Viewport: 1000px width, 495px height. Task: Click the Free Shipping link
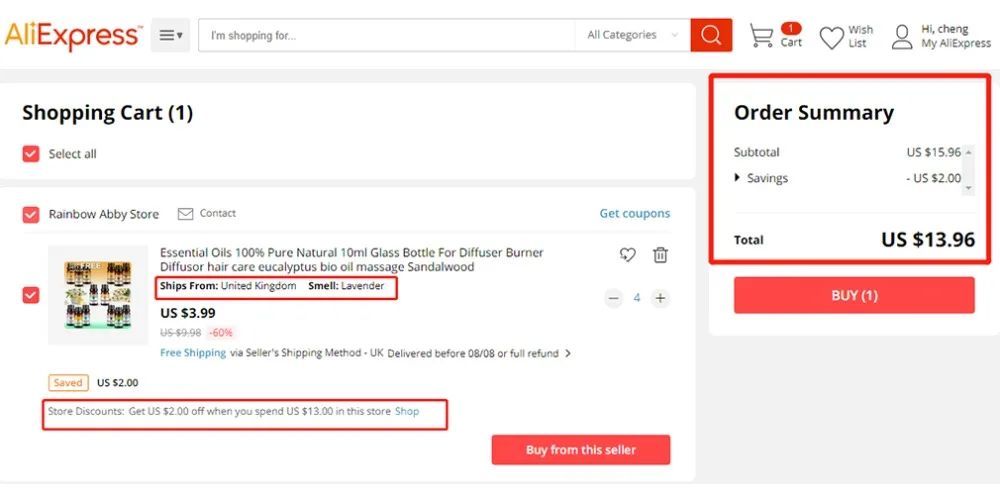(x=193, y=353)
